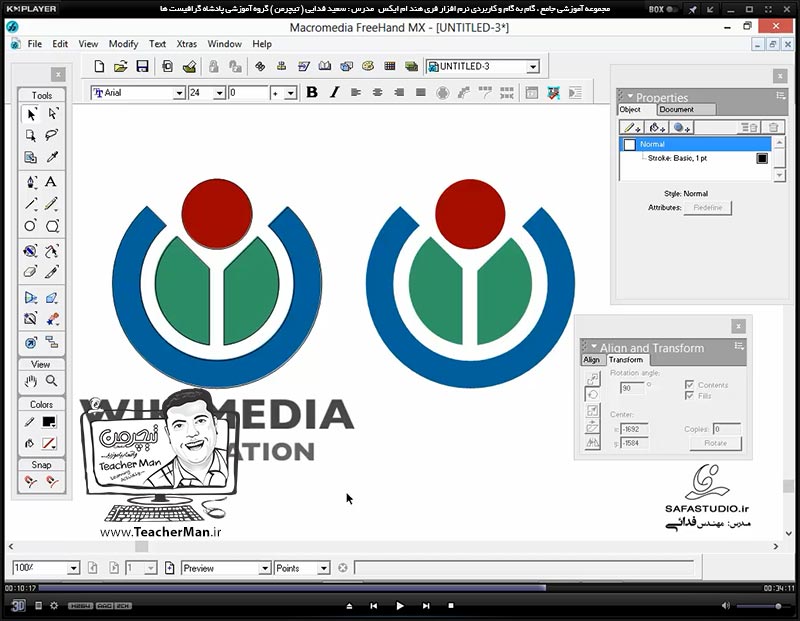The image size is (800, 621).
Task: Select the Subselect tool
Action: [53, 114]
